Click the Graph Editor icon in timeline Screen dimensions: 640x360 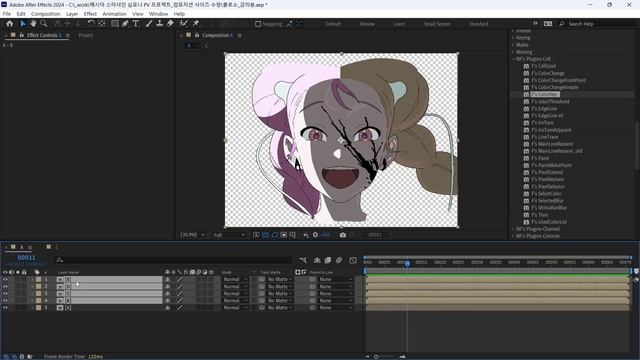pyautogui.click(x=353, y=260)
